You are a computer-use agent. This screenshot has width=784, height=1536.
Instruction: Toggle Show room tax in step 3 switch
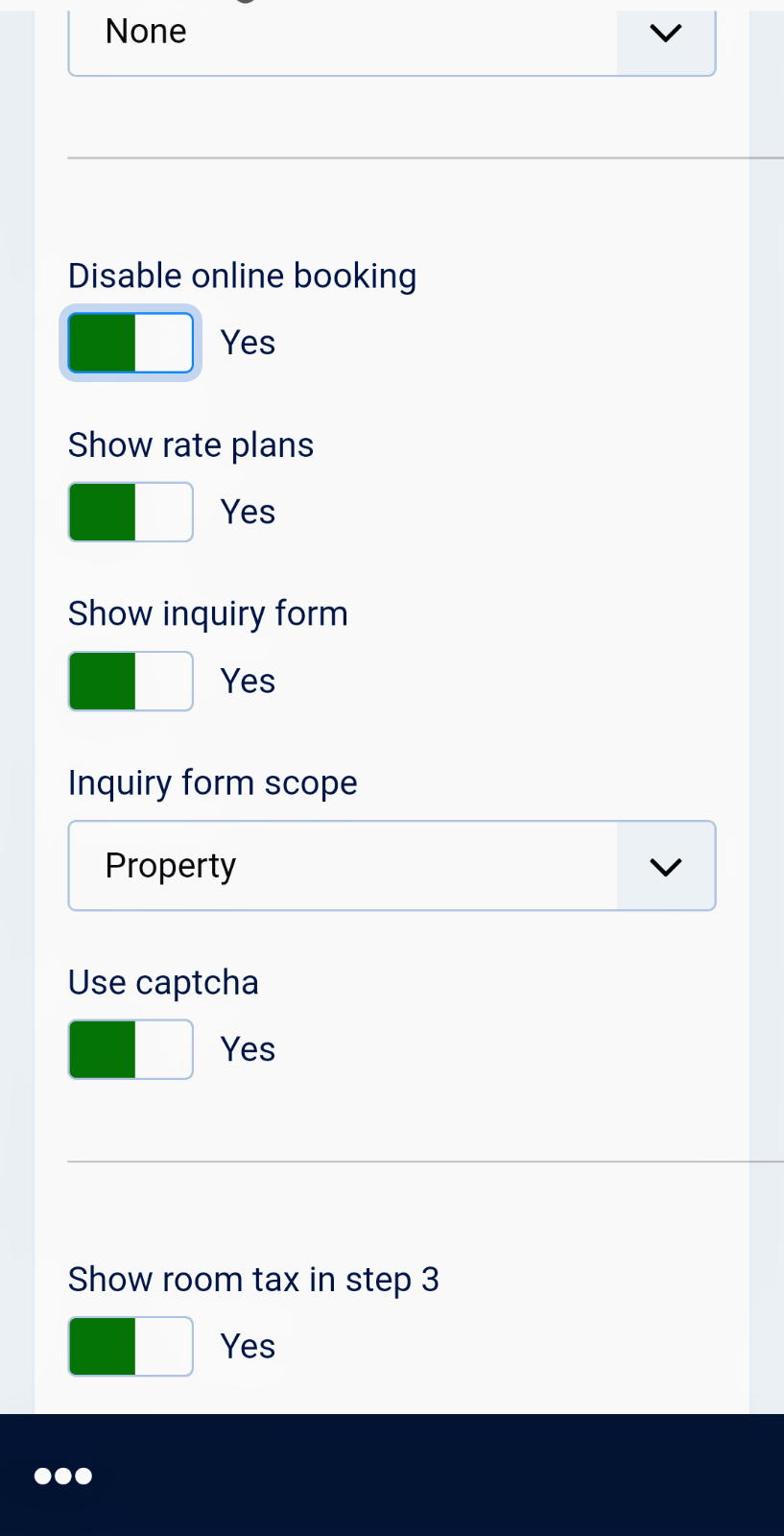point(131,1346)
